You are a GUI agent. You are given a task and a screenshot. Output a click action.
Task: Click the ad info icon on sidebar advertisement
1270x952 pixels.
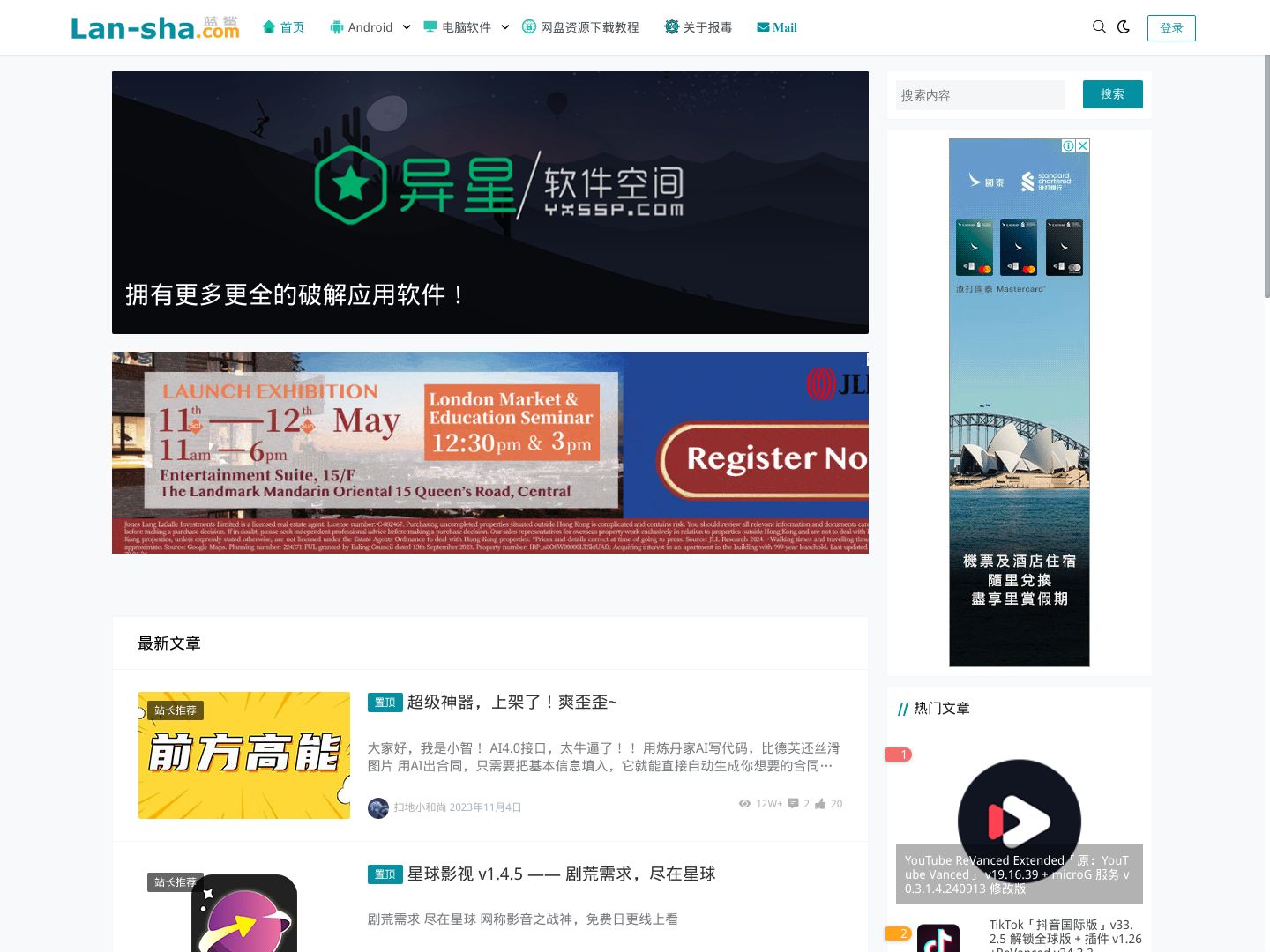pyautogui.click(x=1069, y=145)
